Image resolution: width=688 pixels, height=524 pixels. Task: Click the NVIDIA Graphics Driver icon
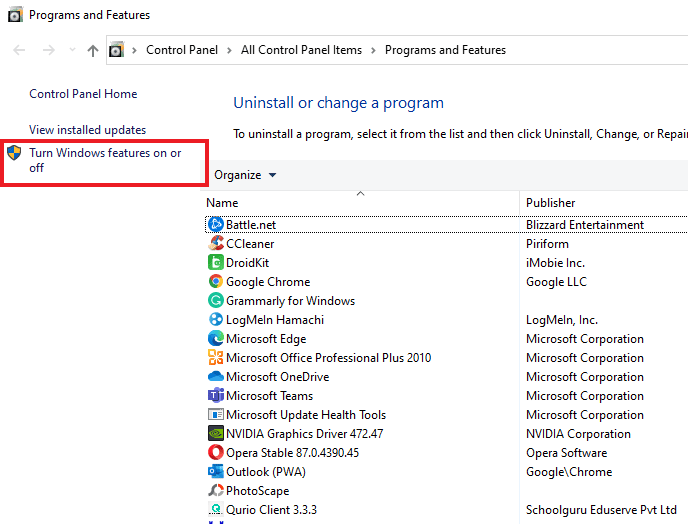pyautogui.click(x=216, y=434)
